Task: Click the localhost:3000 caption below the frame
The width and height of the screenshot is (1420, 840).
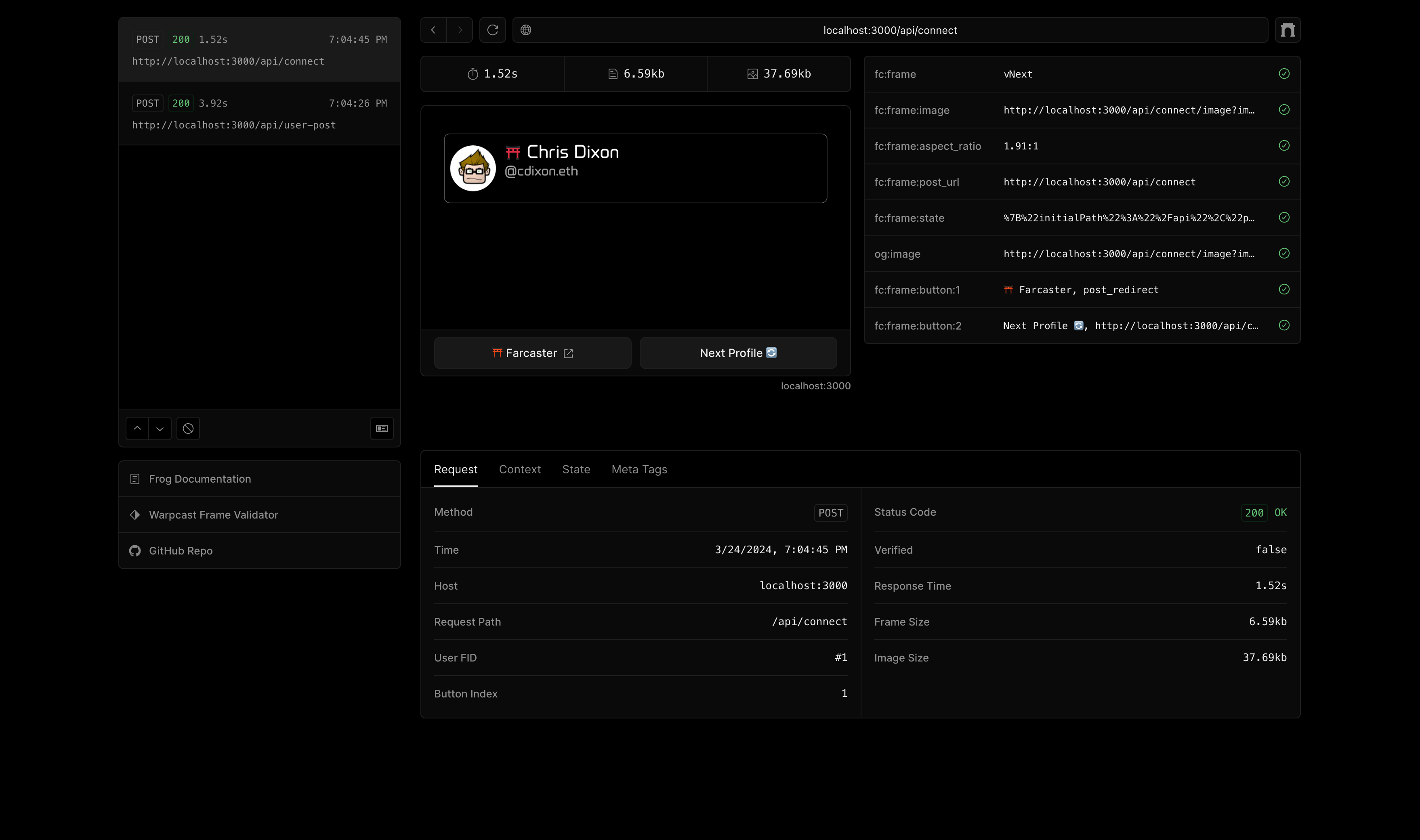Action: pyautogui.click(x=815, y=386)
